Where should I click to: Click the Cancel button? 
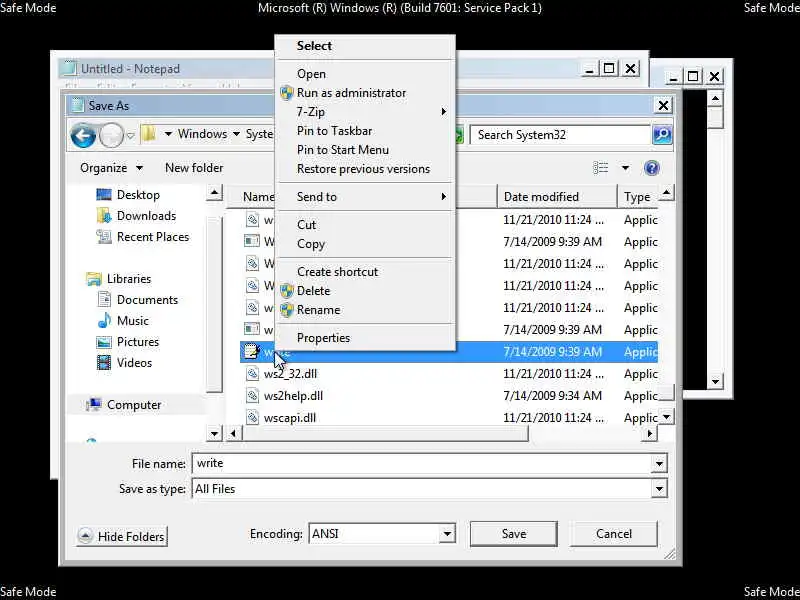click(614, 534)
